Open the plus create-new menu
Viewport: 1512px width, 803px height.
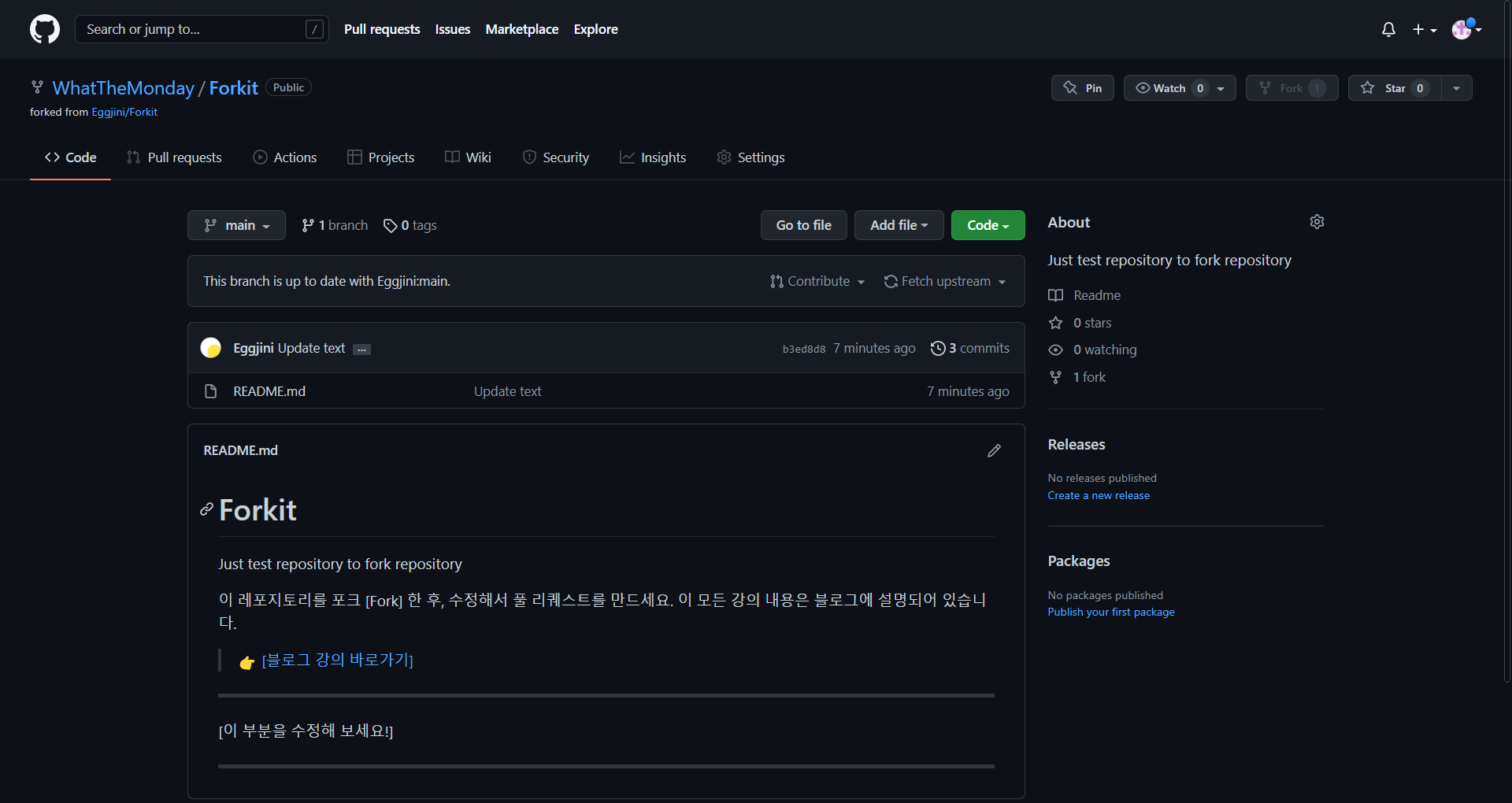coord(1424,29)
